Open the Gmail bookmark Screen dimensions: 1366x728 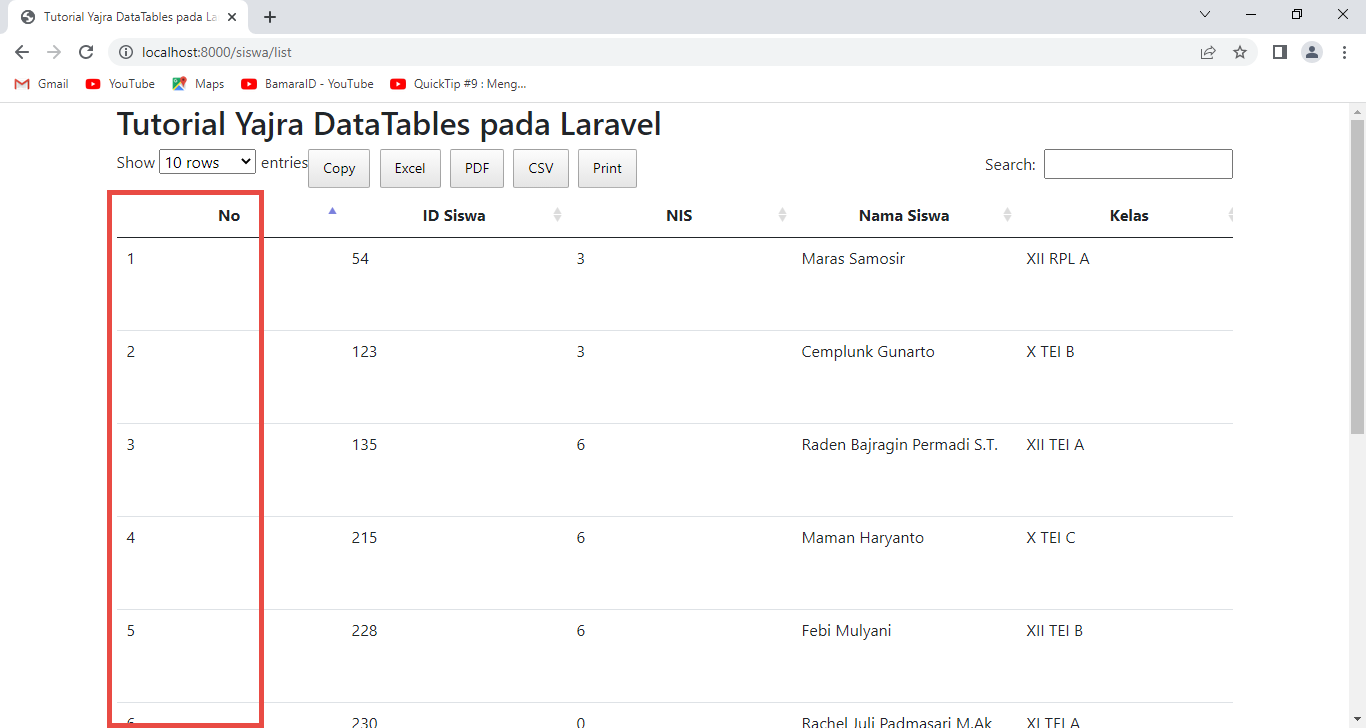click(x=42, y=84)
